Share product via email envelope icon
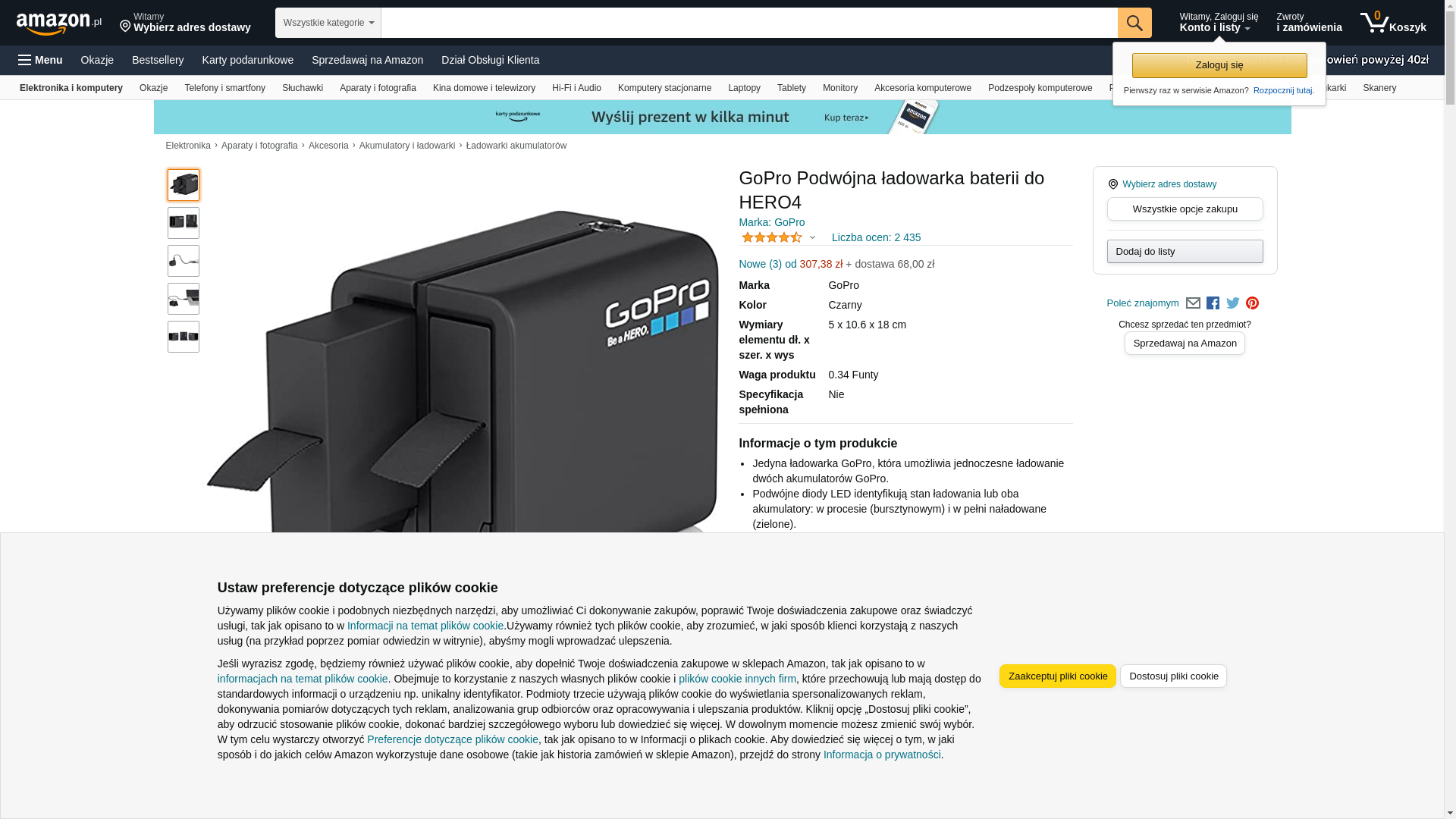 click(1193, 303)
